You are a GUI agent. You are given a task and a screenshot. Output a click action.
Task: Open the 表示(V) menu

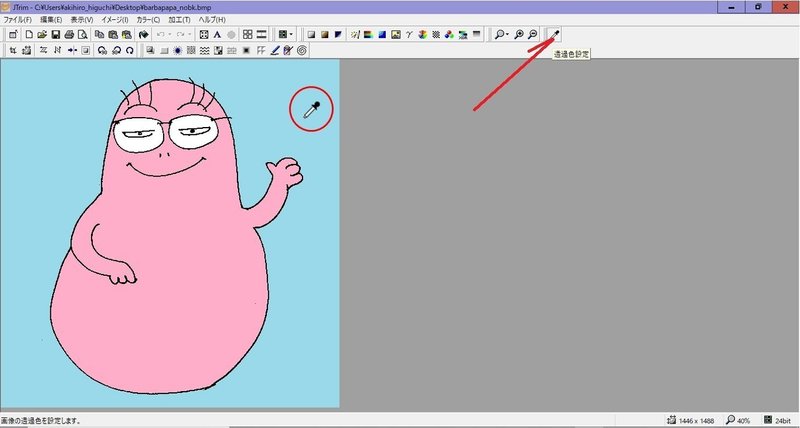[82, 20]
